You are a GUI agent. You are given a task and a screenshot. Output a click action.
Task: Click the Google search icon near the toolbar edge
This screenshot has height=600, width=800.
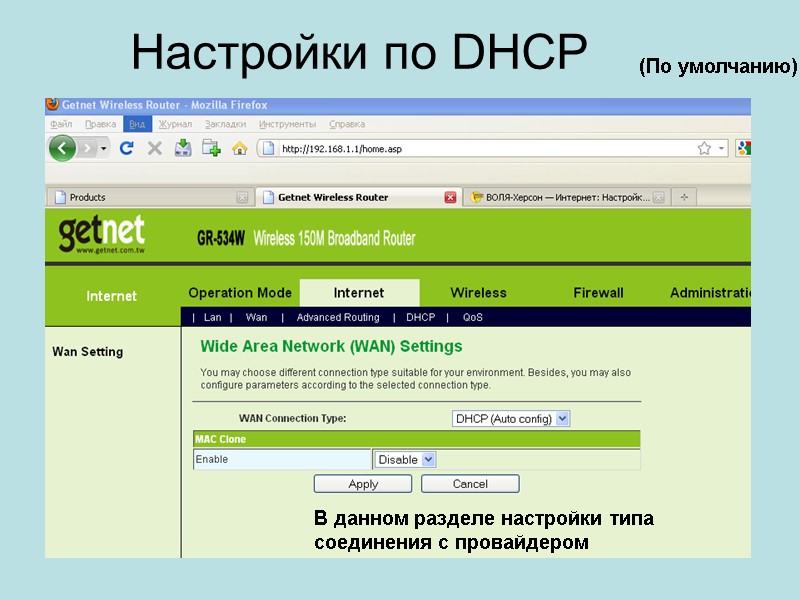744,147
